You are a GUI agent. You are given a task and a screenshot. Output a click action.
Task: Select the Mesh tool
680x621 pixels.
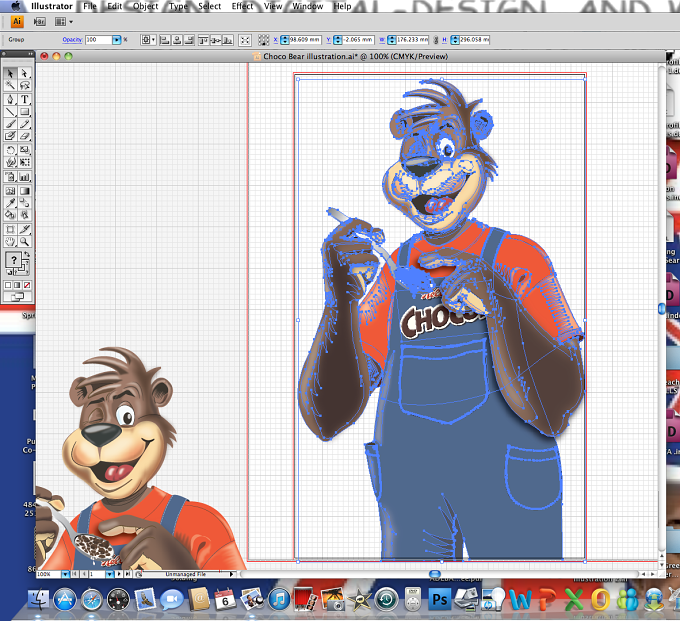point(10,191)
